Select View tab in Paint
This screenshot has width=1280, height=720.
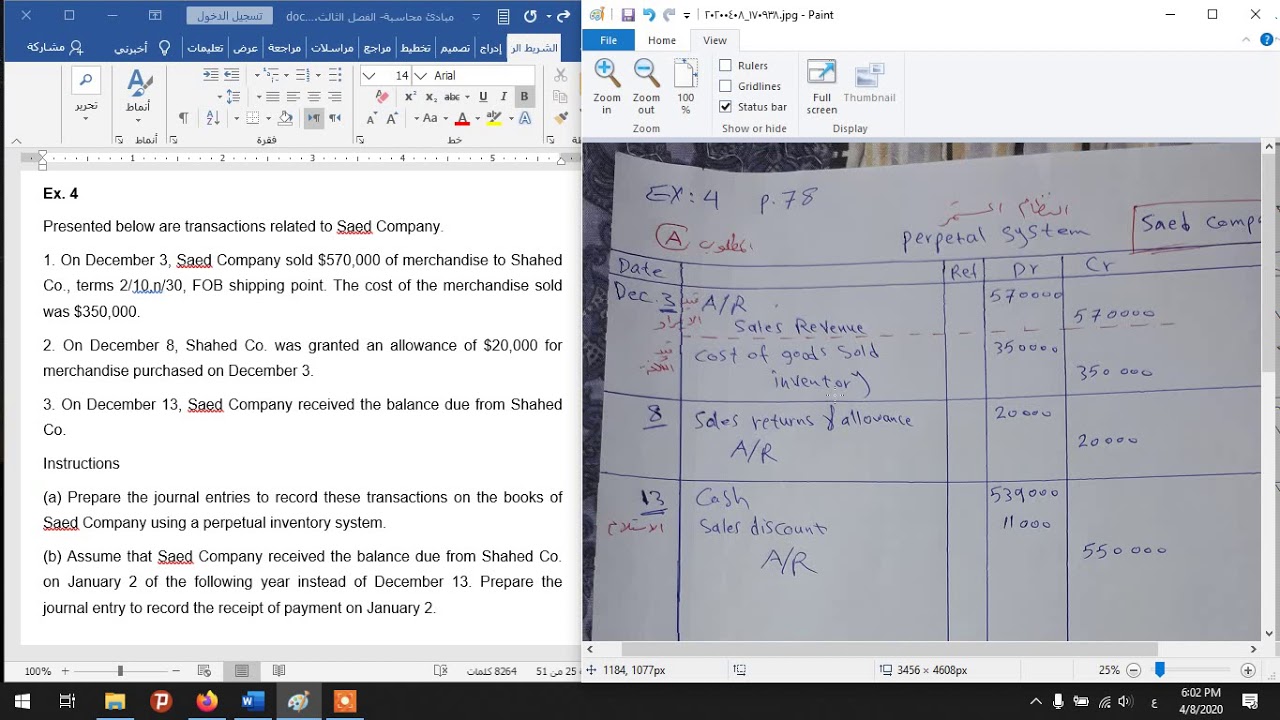coord(714,41)
